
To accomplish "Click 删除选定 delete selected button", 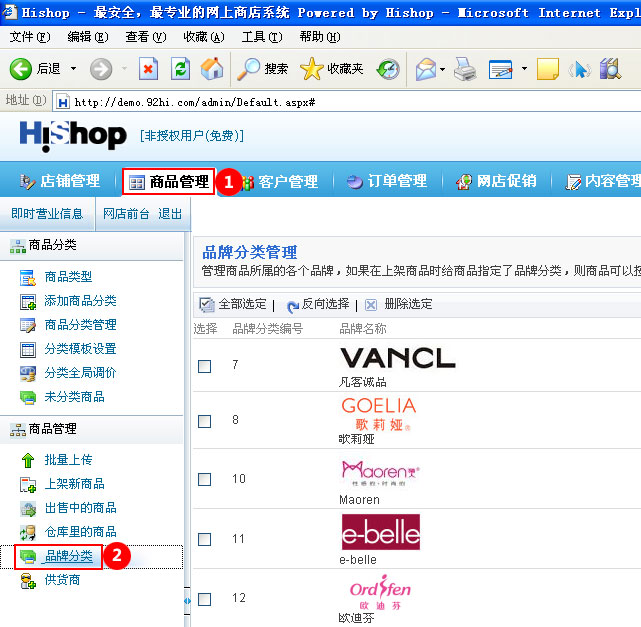I will tap(398, 304).
